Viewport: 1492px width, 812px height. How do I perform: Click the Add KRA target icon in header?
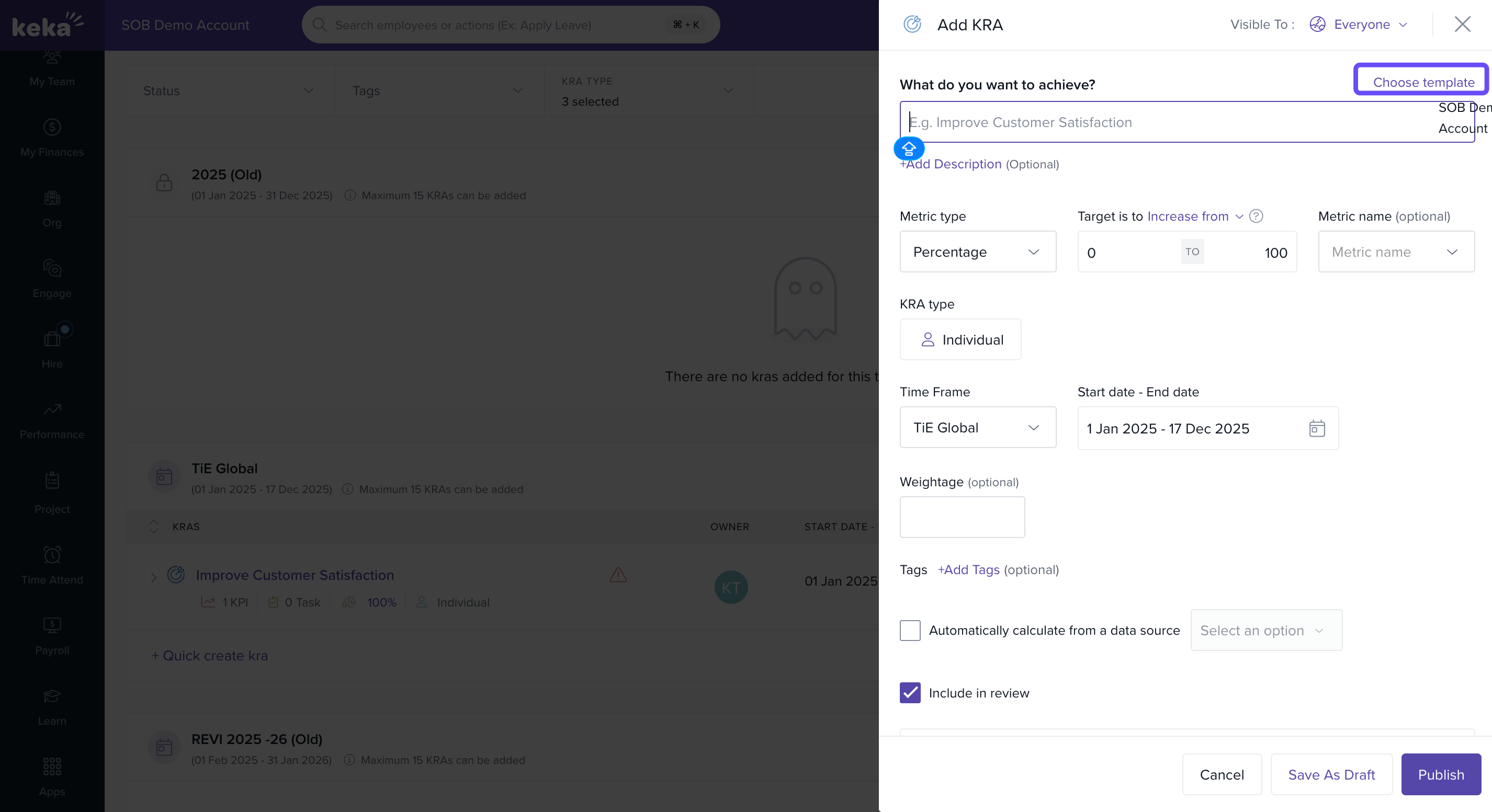pos(912,24)
